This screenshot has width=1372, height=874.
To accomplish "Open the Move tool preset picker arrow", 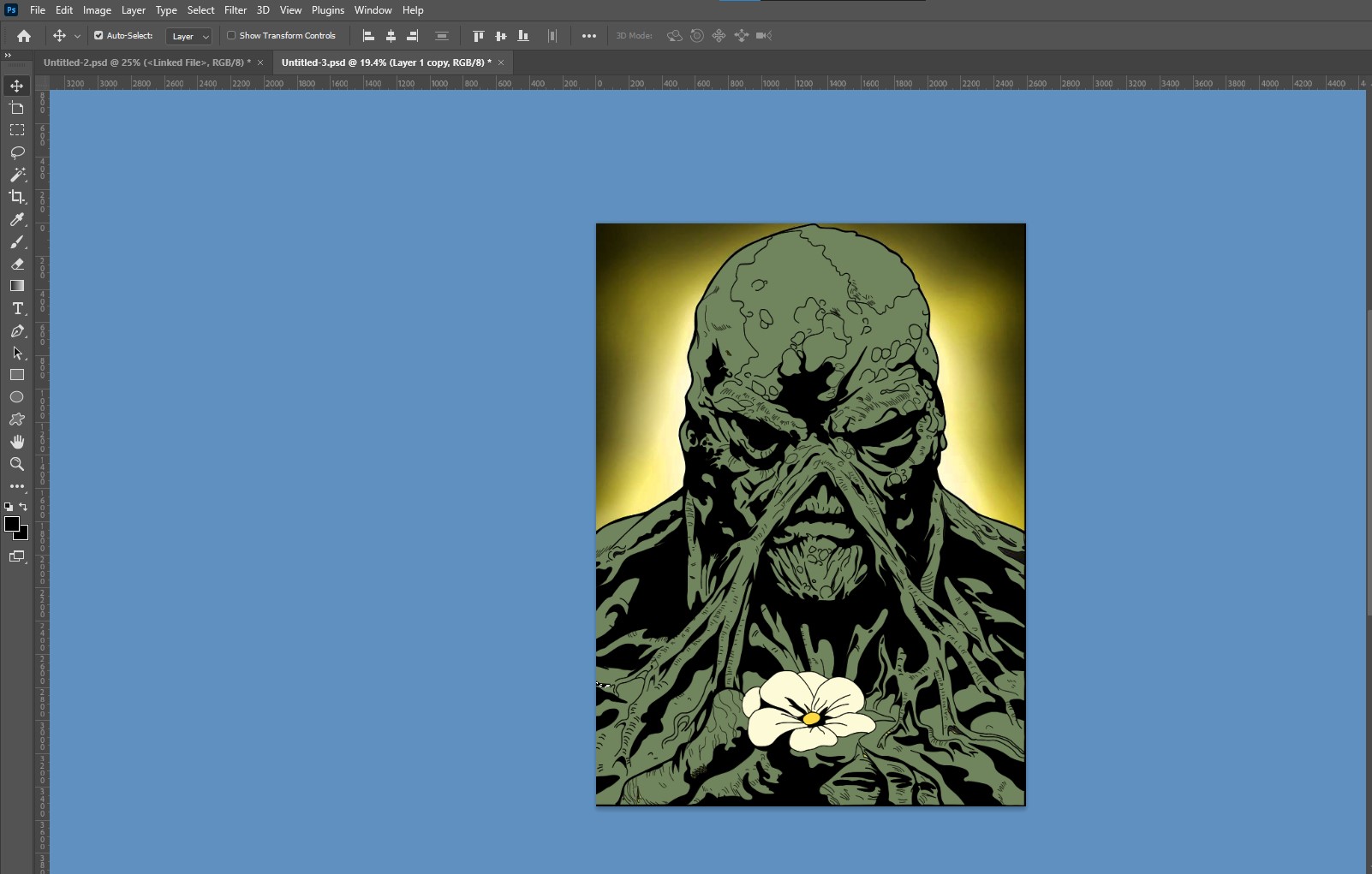I will 77,36.
